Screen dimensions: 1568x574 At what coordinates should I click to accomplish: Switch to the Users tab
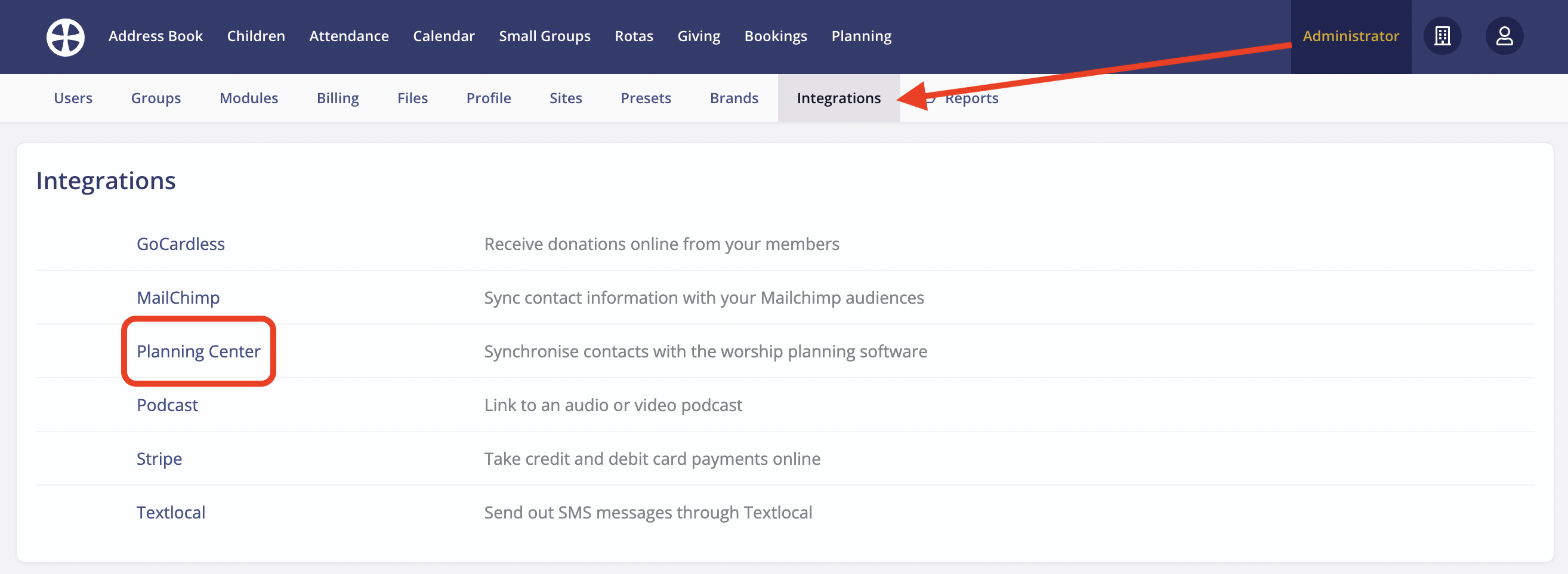point(73,97)
